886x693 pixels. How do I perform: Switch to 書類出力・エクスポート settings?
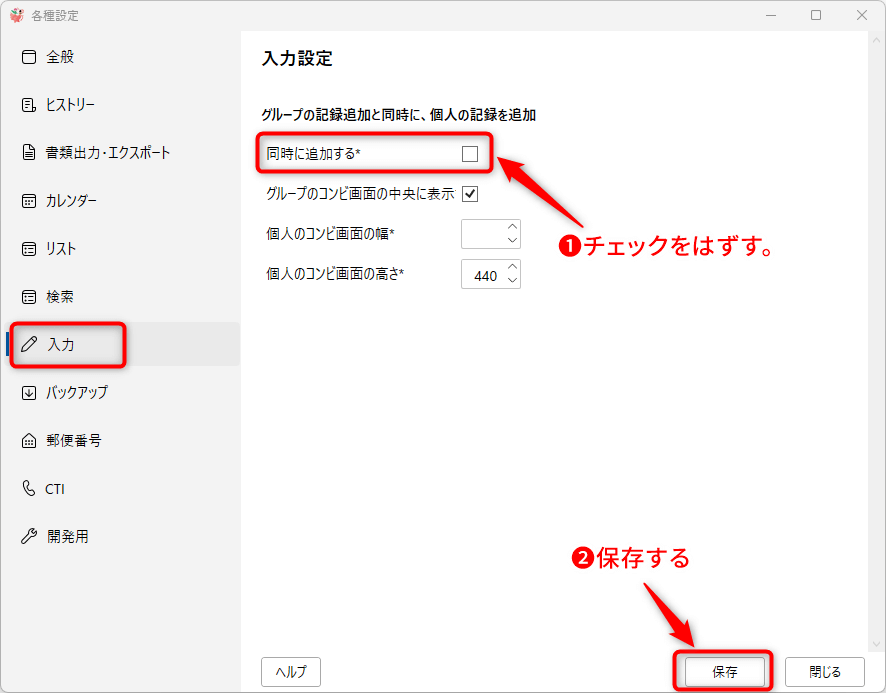121,153
